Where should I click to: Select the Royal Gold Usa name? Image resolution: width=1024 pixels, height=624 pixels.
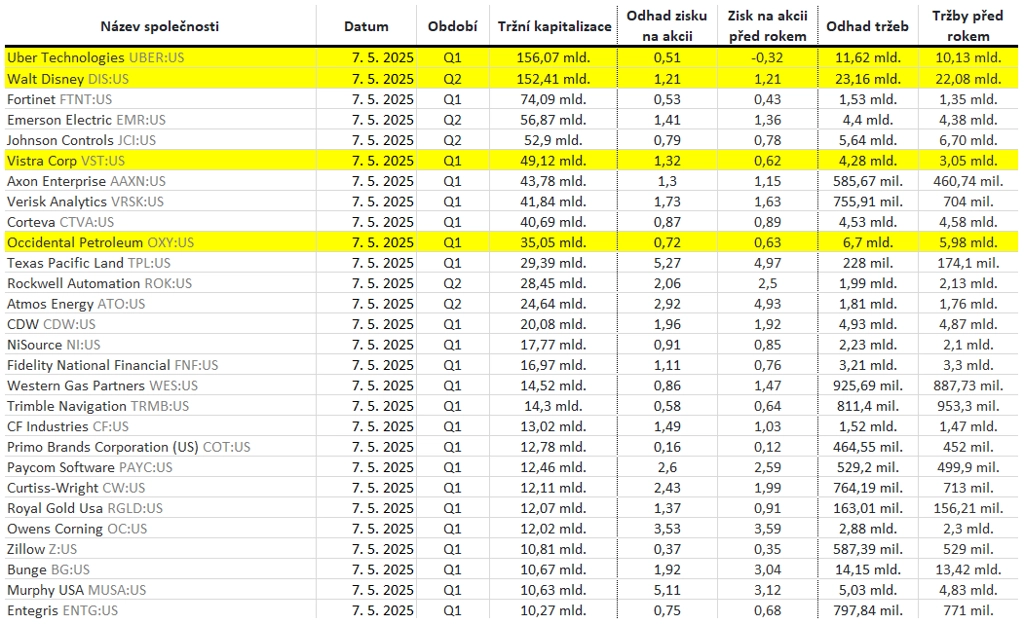pos(54,508)
